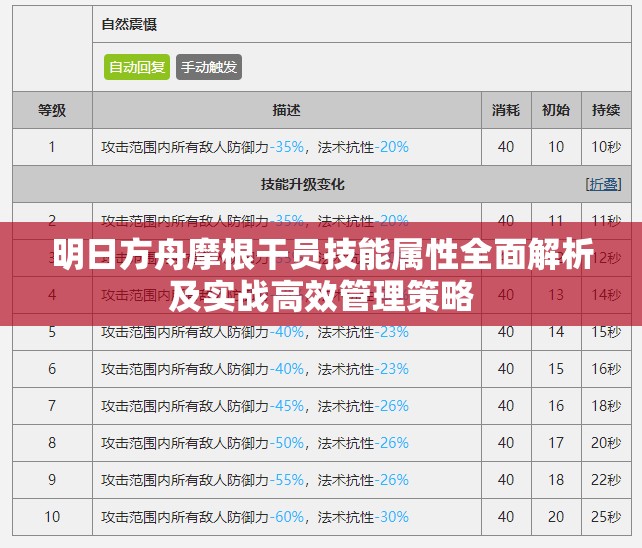The width and height of the screenshot is (642, 548).
Task: Click the cost 40 in level 10 row
Action: point(506,516)
